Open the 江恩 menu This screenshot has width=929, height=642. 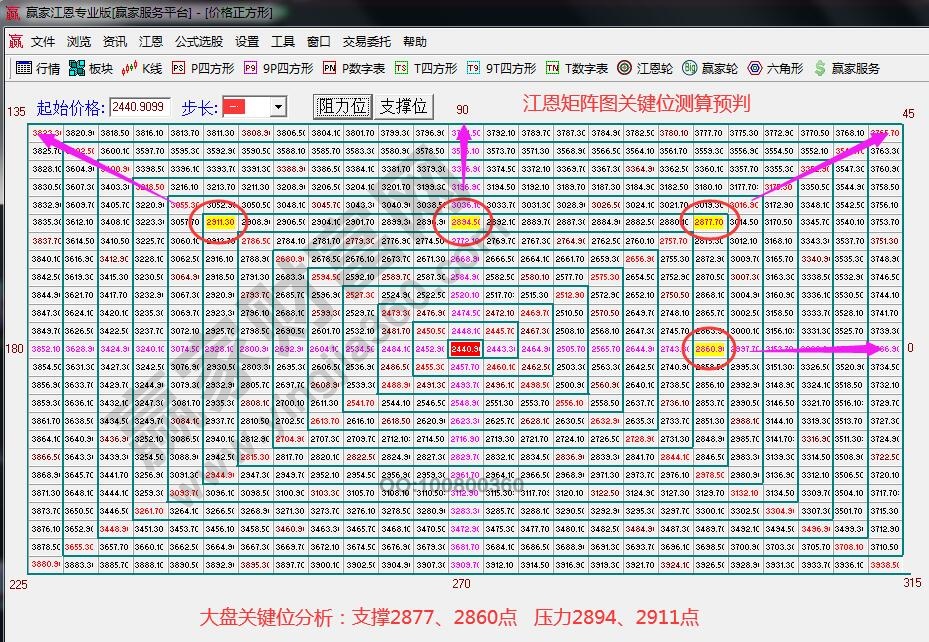point(151,42)
